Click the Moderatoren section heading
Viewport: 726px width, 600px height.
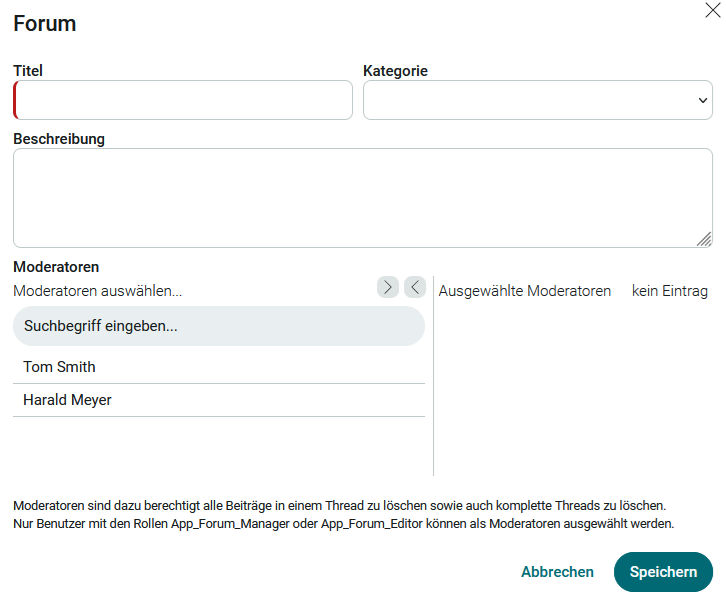[x=56, y=267]
